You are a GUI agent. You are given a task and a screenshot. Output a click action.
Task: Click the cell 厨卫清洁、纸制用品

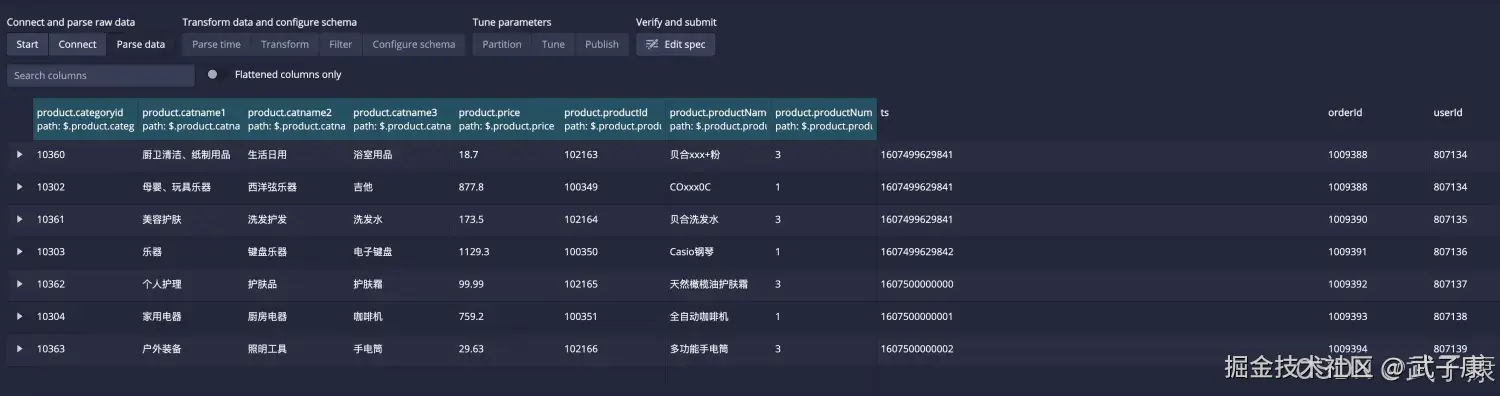coord(186,155)
